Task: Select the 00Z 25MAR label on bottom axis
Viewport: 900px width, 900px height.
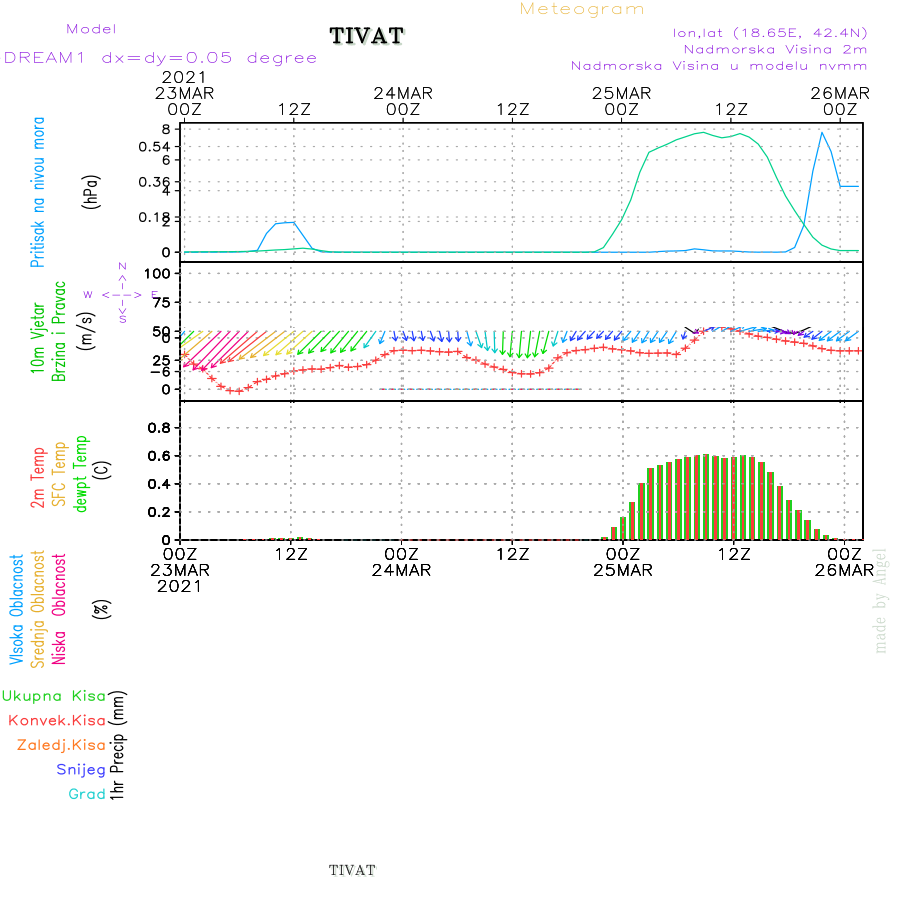Action: [x=623, y=562]
